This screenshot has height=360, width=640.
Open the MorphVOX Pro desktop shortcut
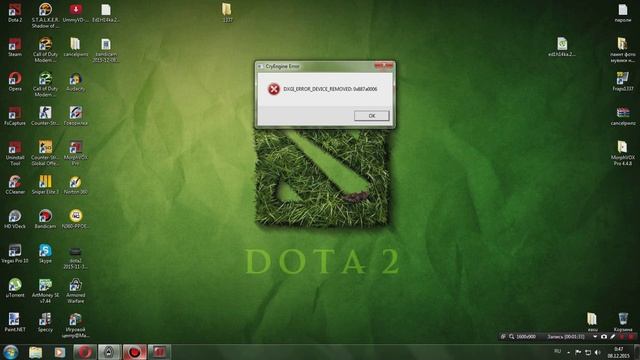[x=76, y=153]
